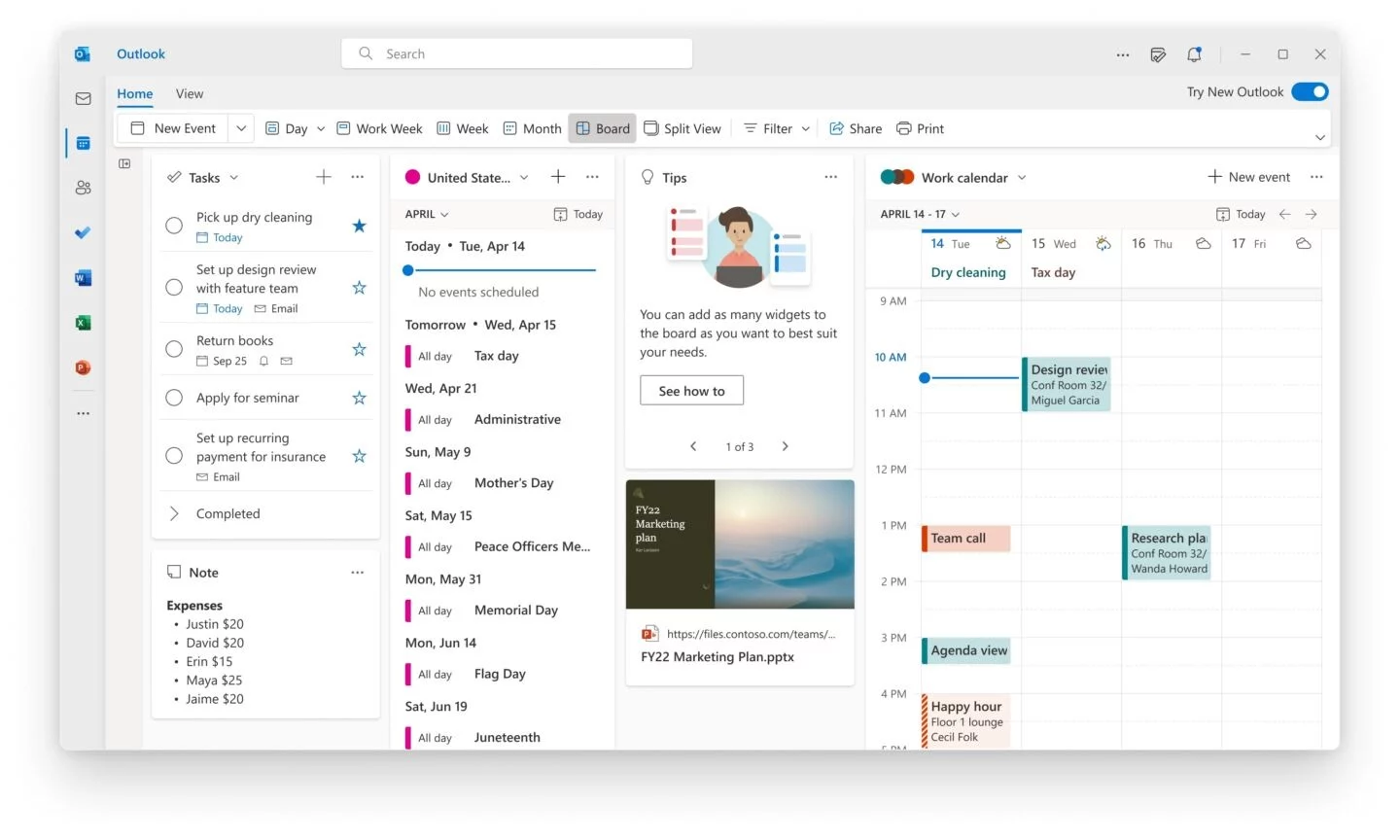
Task: Star the 'Return books' task
Action: click(359, 349)
